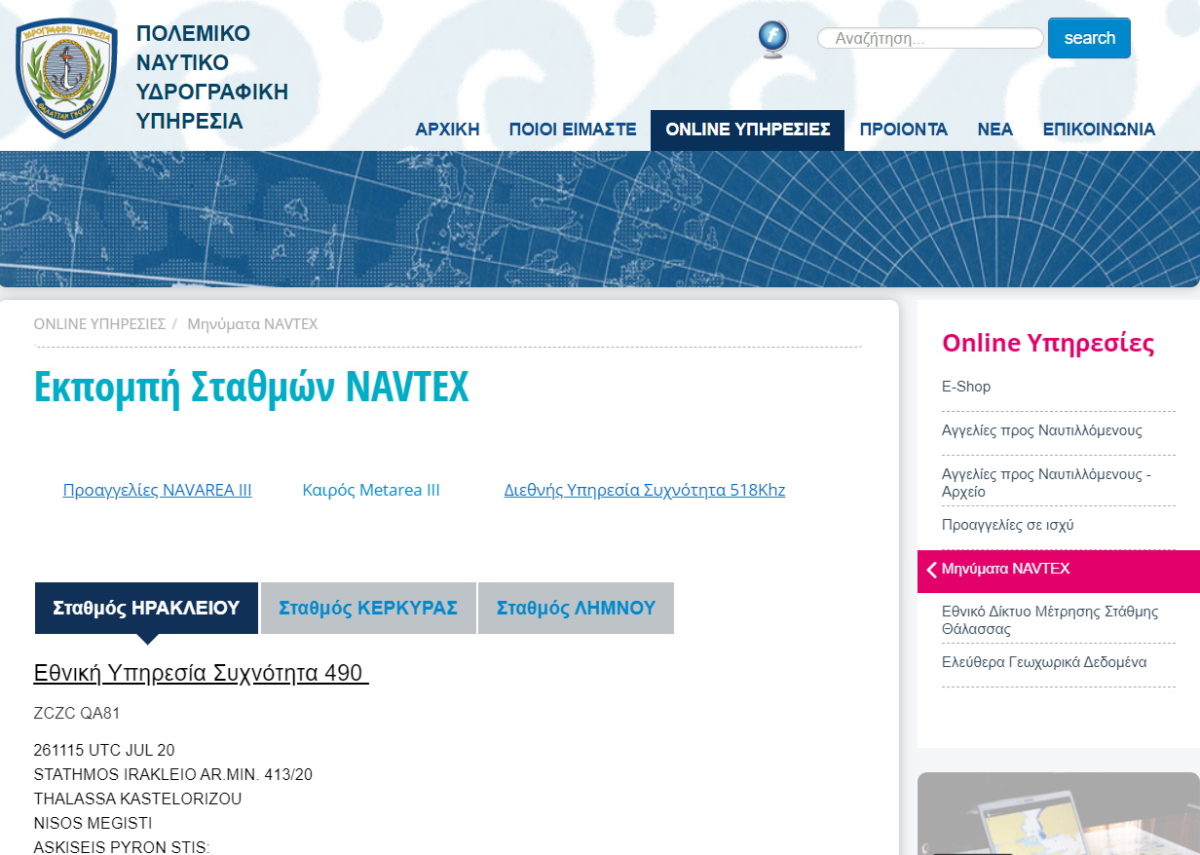This screenshot has height=855, width=1200.
Task: Open Διεθνής Υπηρεσία Συχνότητα 518Khz link
Action: (644, 490)
